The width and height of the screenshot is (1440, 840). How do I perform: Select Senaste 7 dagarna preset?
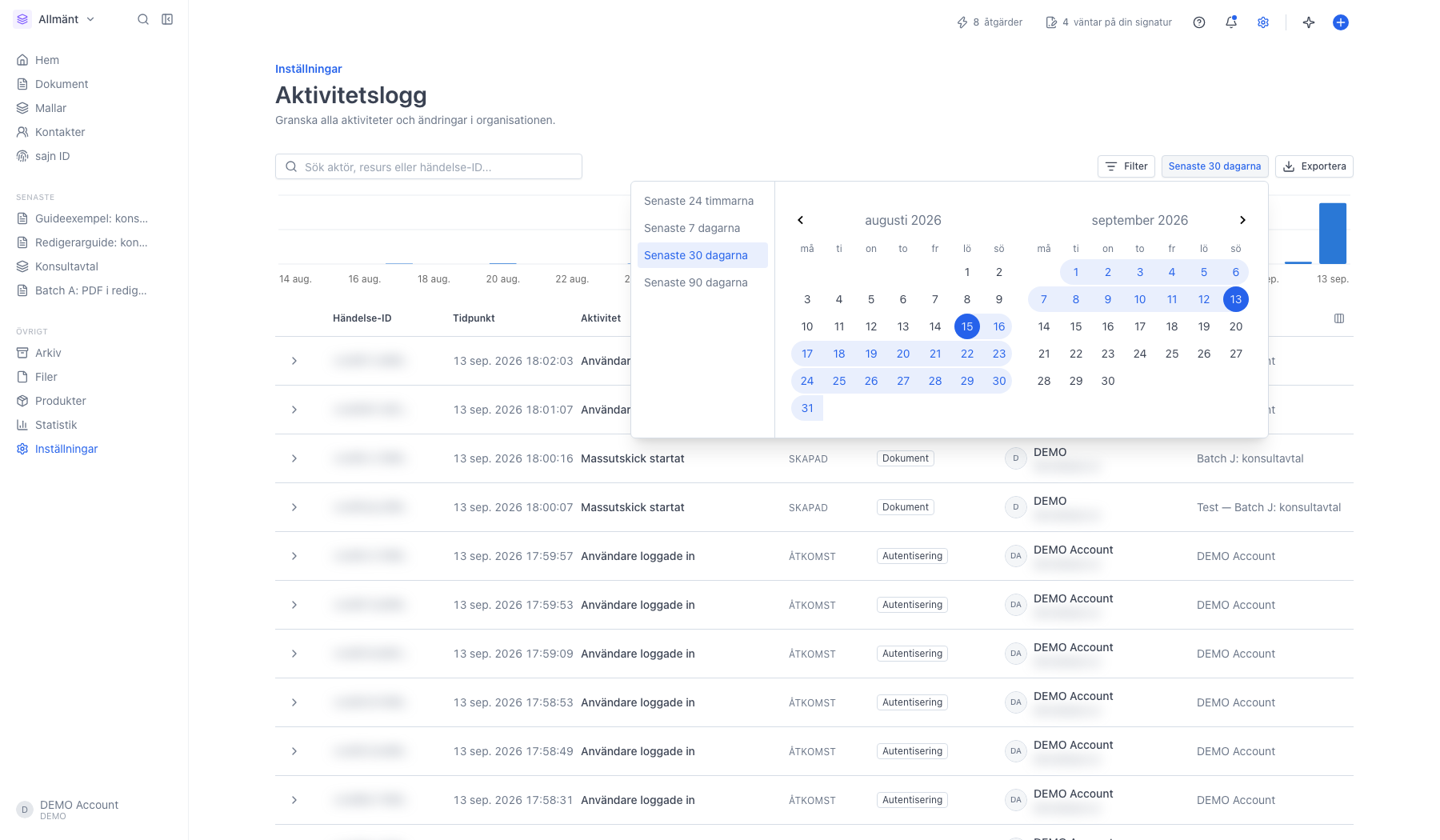click(702, 228)
